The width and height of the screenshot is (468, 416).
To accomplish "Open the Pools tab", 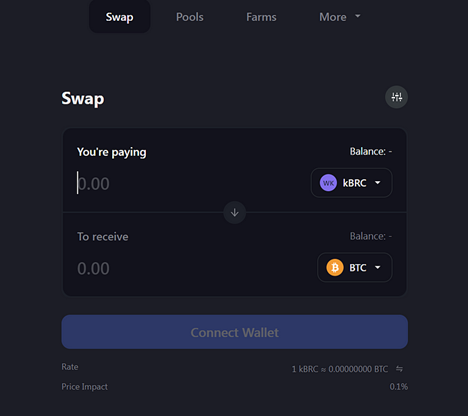I will [x=190, y=17].
